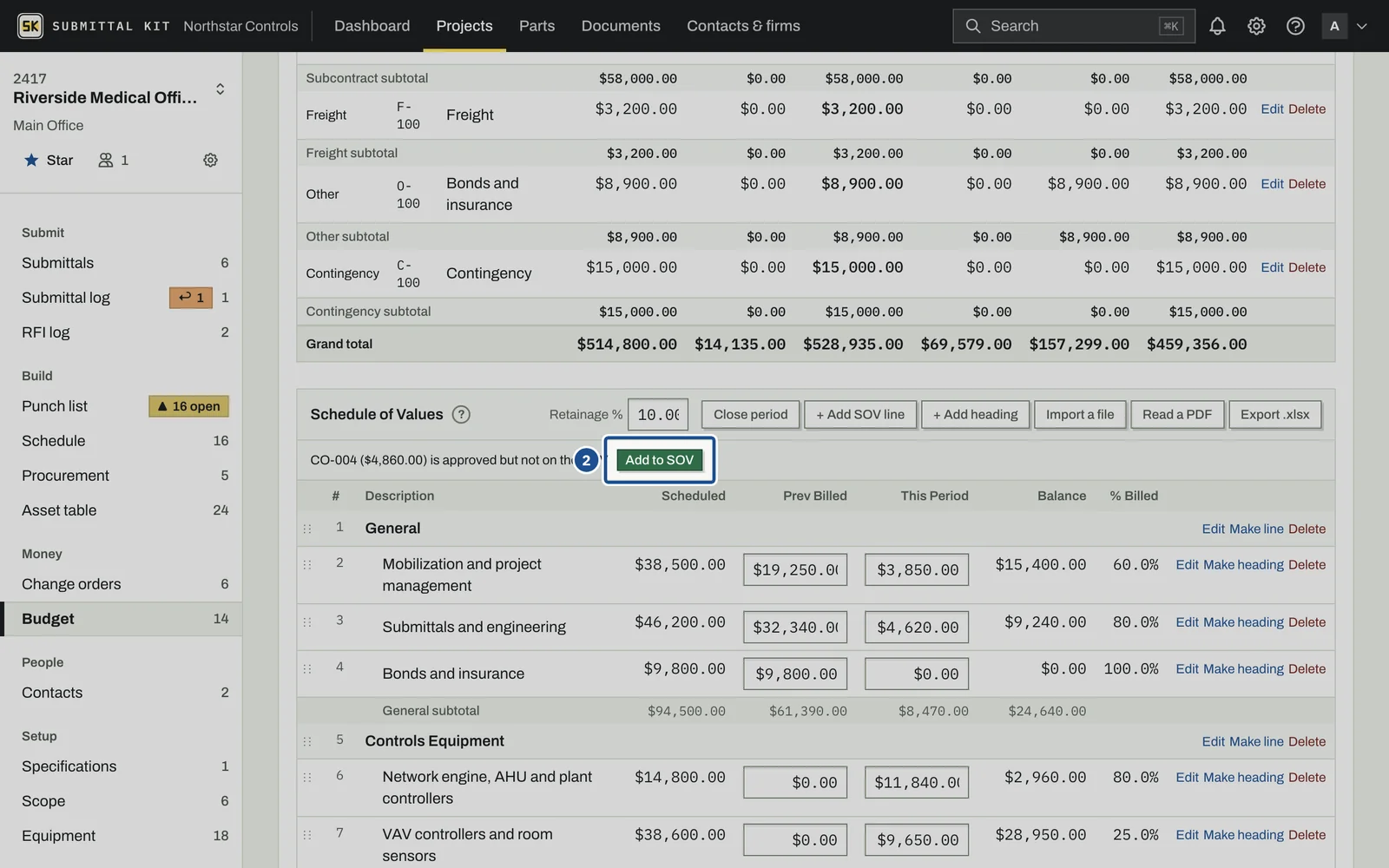Image resolution: width=1389 pixels, height=868 pixels.
Task: Focus the Search field
Action: click(1074, 26)
